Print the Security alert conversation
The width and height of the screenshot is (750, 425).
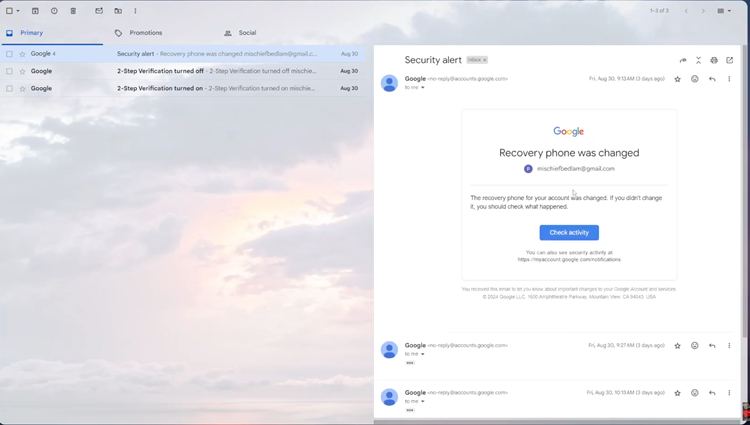point(714,60)
